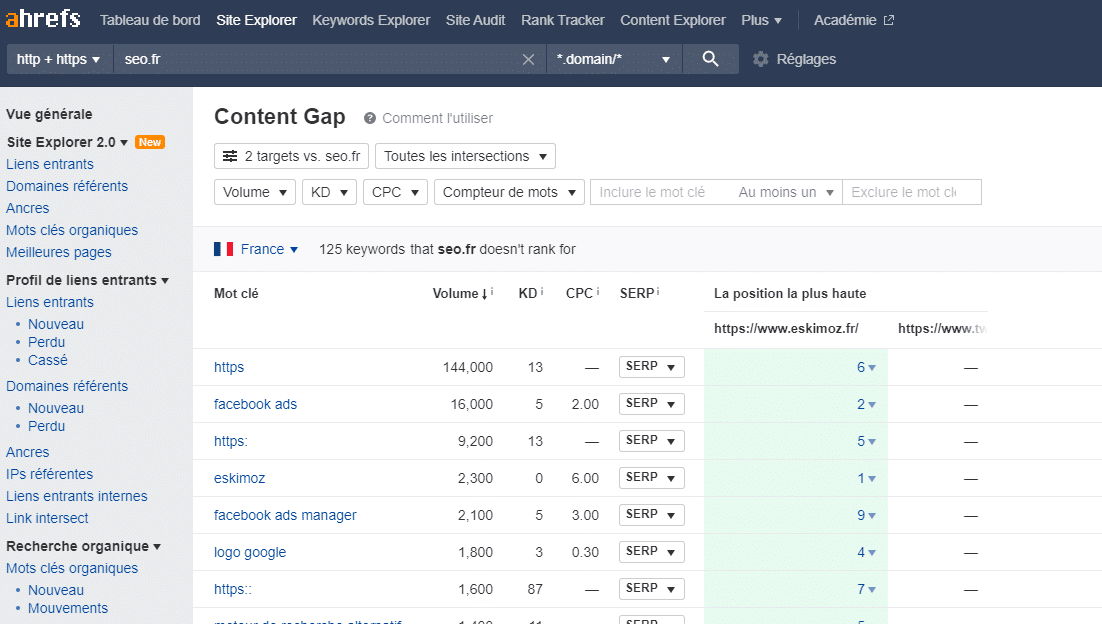The height and width of the screenshot is (624, 1102).
Task: Click the magnifying glass search button
Action: (710, 59)
